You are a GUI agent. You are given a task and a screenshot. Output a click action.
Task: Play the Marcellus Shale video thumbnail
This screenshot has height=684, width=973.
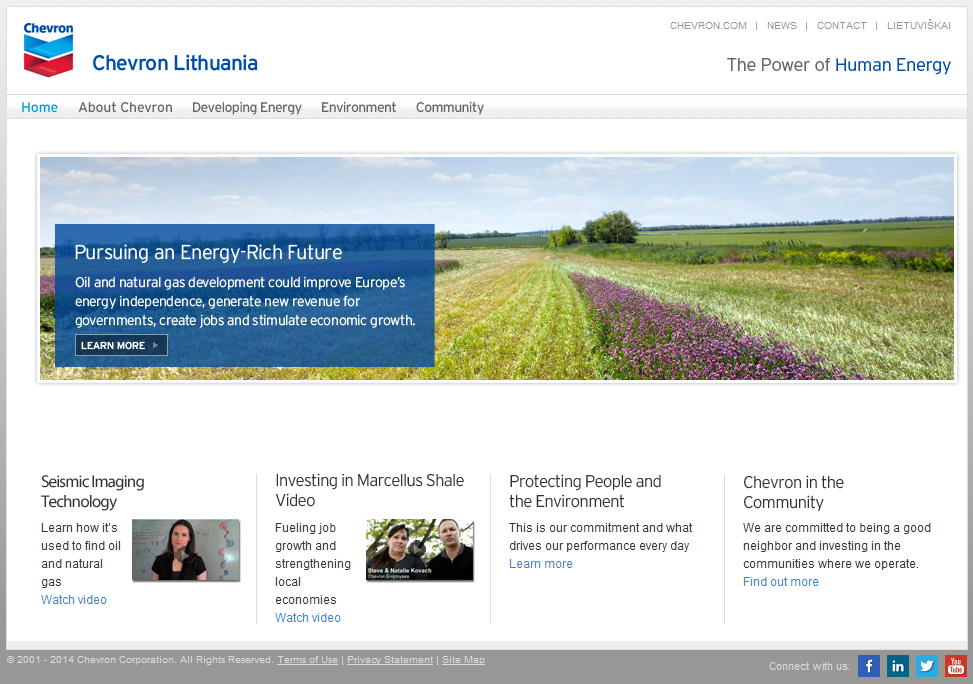tap(419, 550)
